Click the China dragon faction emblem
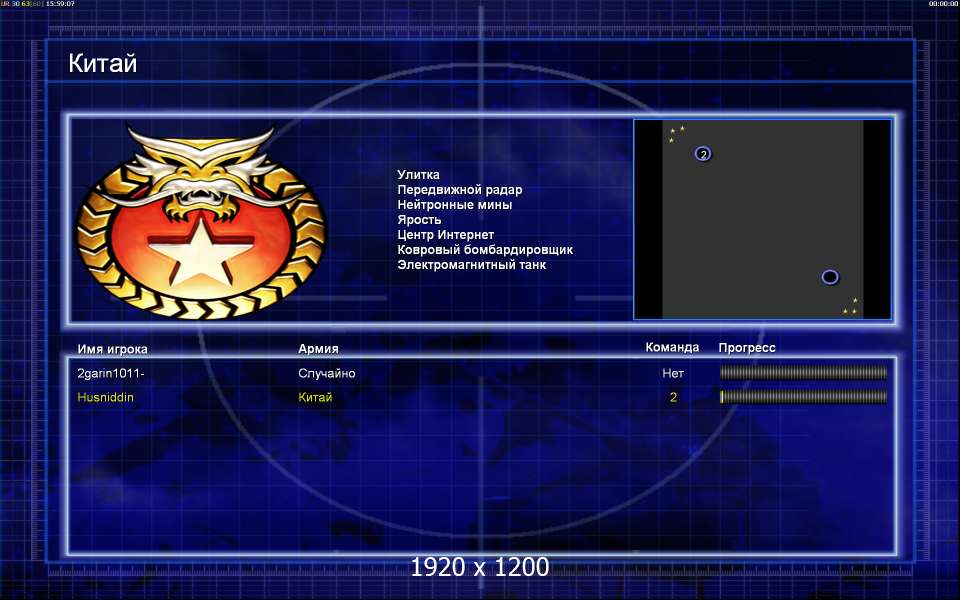This screenshot has width=960, height=600. tap(201, 222)
